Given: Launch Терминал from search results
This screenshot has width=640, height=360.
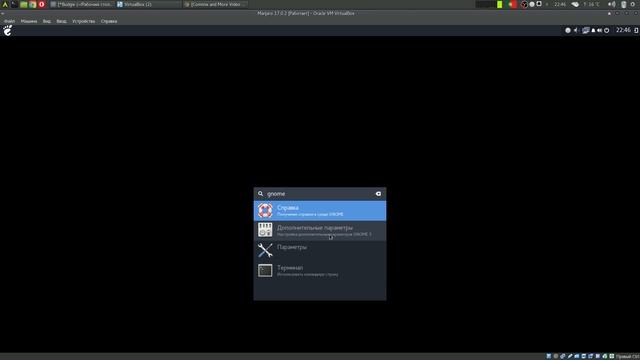Looking at the screenshot, I should click(x=320, y=270).
